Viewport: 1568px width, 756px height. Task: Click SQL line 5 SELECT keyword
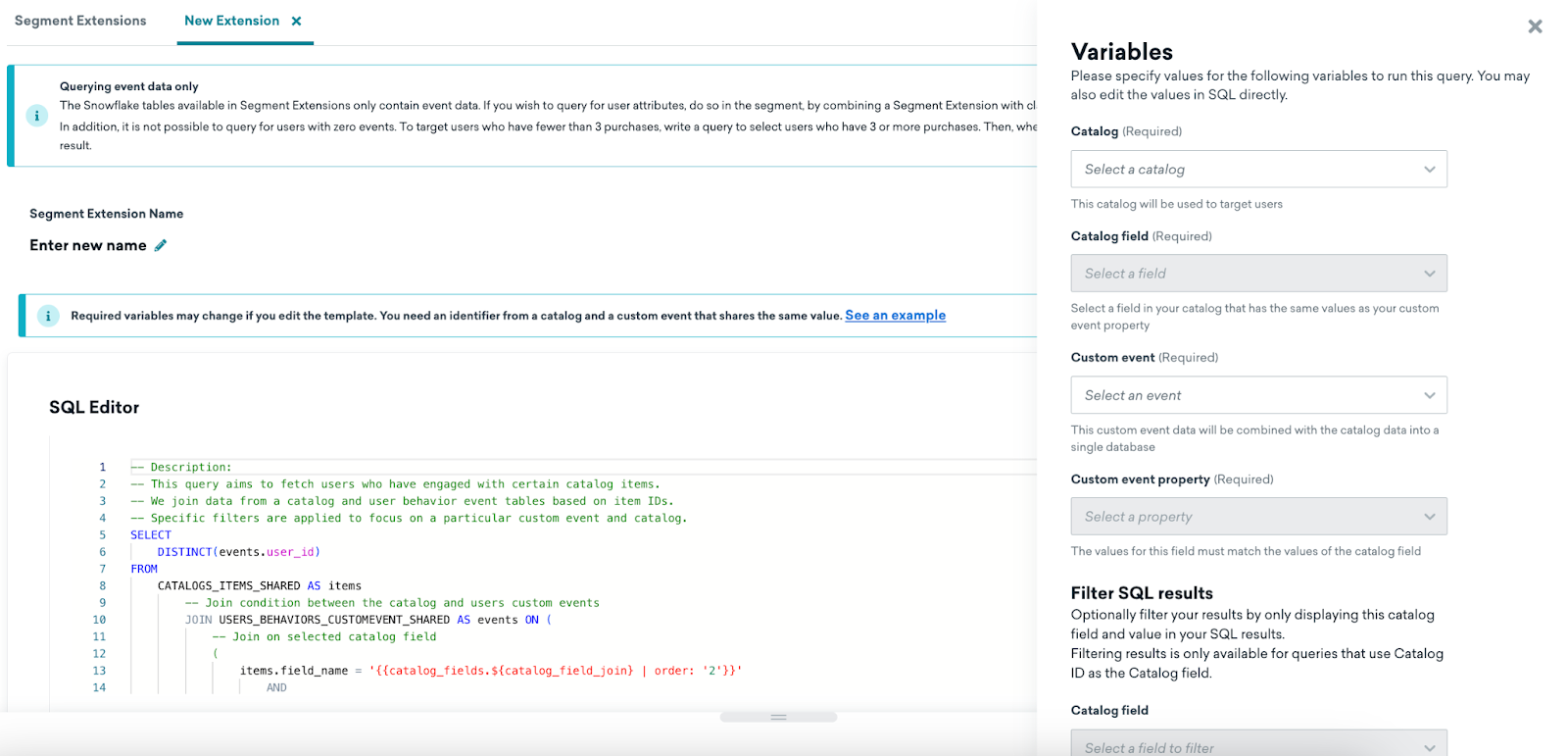[151, 535]
